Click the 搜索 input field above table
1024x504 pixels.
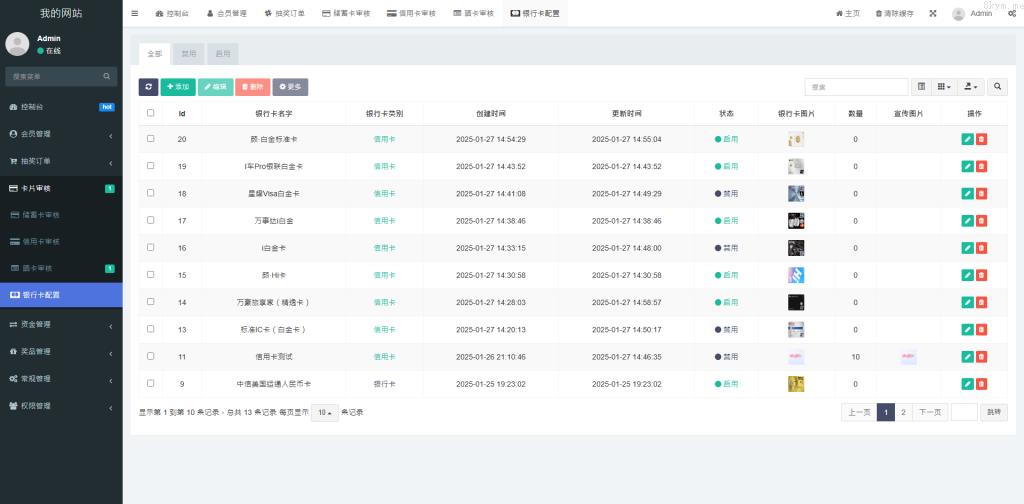(x=856, y=87)
